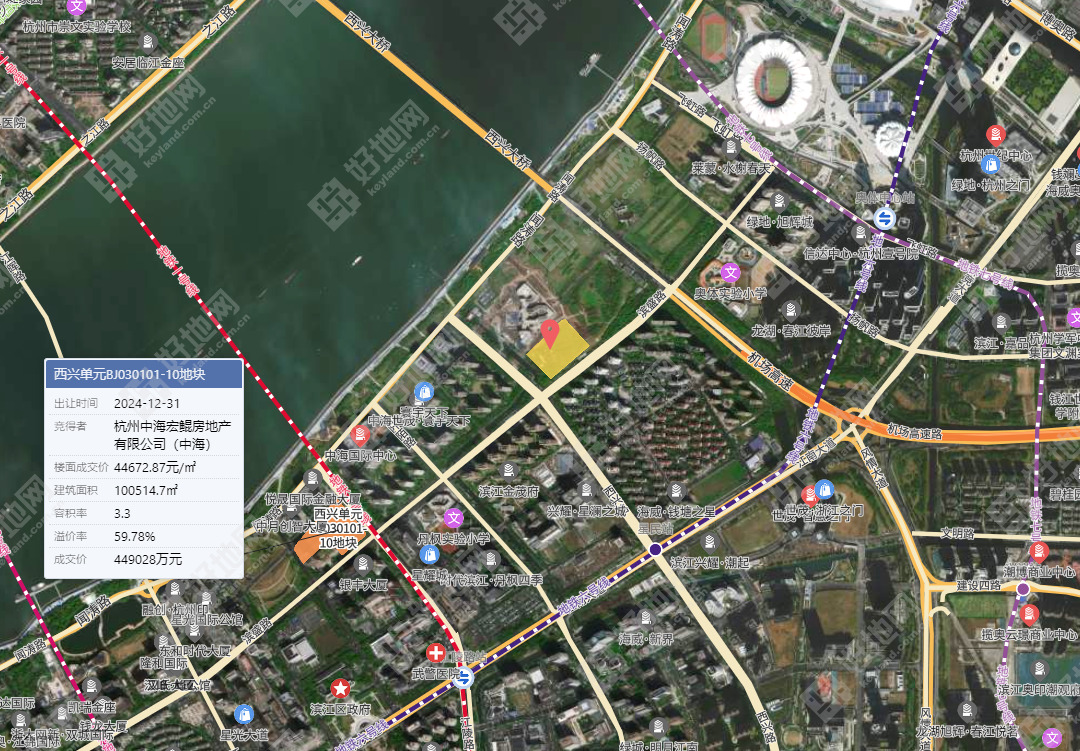The height and width of the screenshot is (751, 1080).
Task: Click the building icon at 滨江金茂府
Action: click(509, 470)
